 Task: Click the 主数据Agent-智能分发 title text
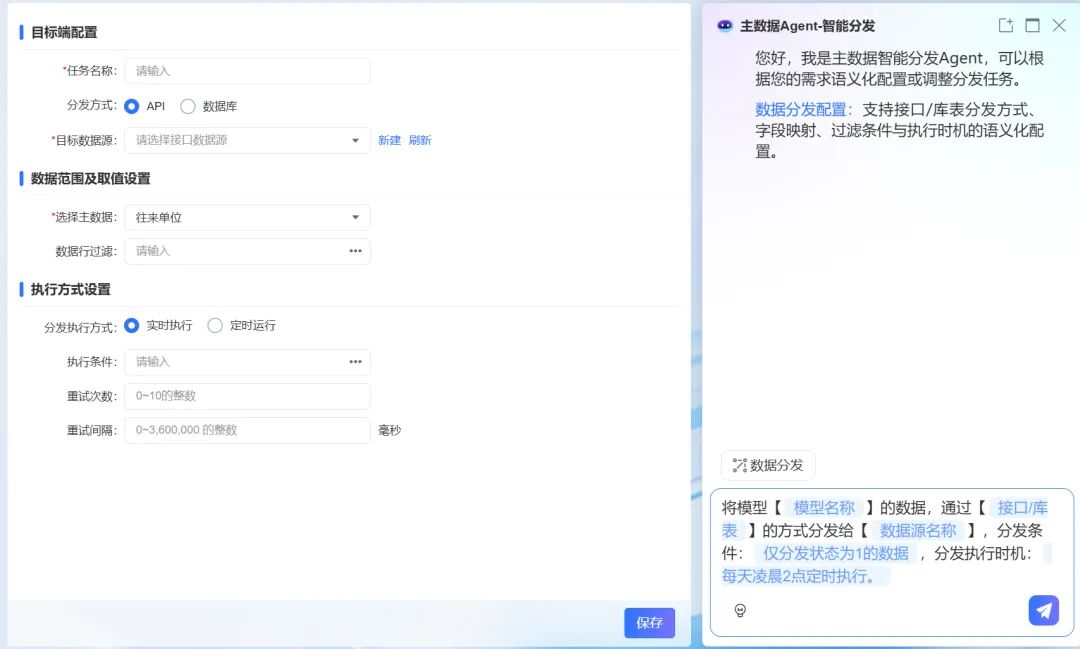pyautogui.click(x=807, y=26)
